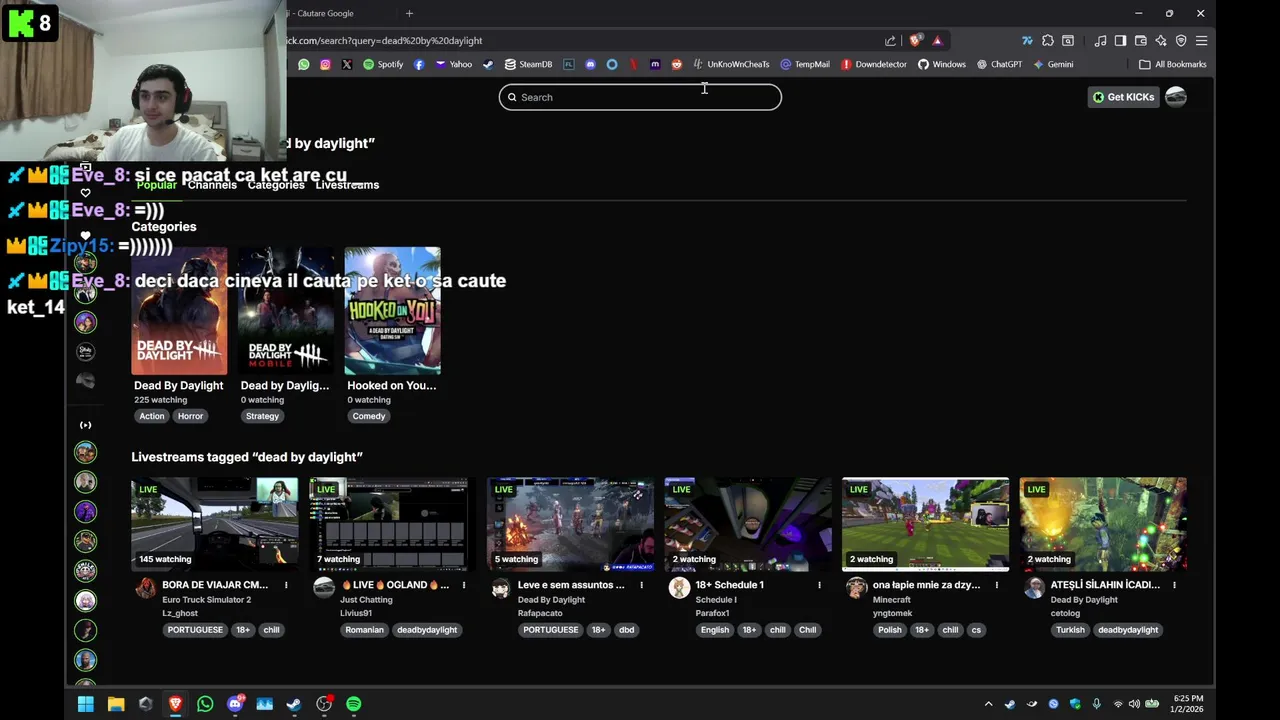Click the Strategy tag

click(262, 416)
